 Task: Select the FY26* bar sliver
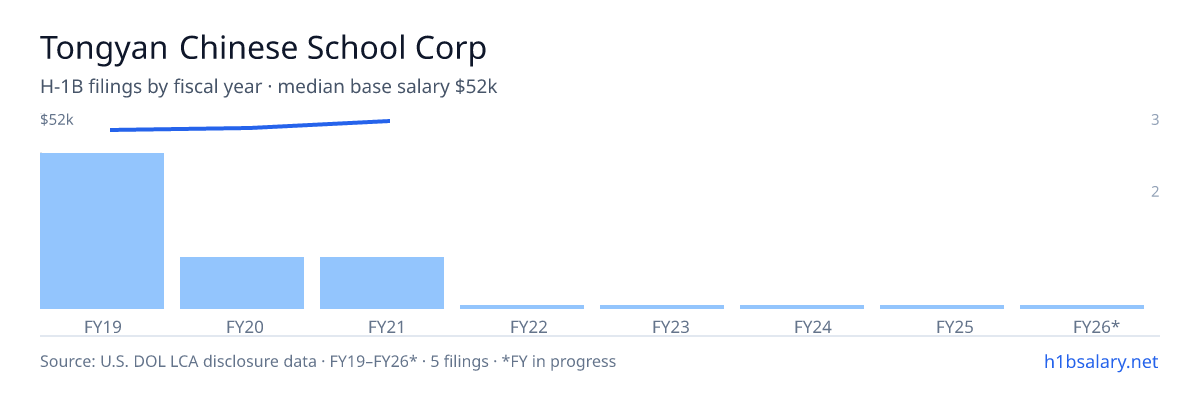click(1082, 307)
